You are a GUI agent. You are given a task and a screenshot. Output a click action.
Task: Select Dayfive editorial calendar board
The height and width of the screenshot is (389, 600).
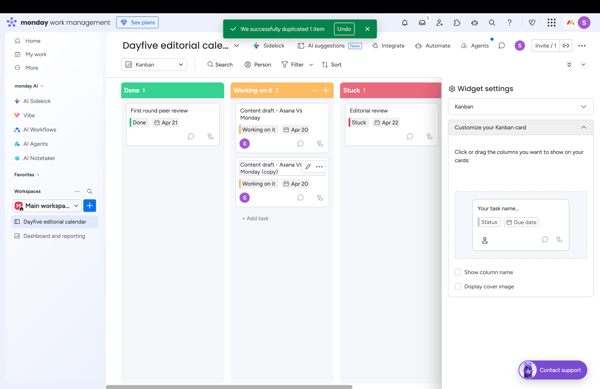[55, 222]
